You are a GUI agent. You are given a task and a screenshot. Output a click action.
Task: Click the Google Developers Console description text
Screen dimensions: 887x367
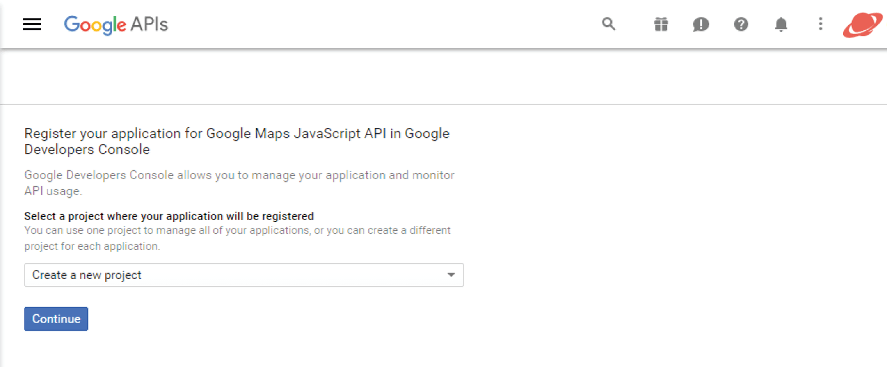coord(239,183)
